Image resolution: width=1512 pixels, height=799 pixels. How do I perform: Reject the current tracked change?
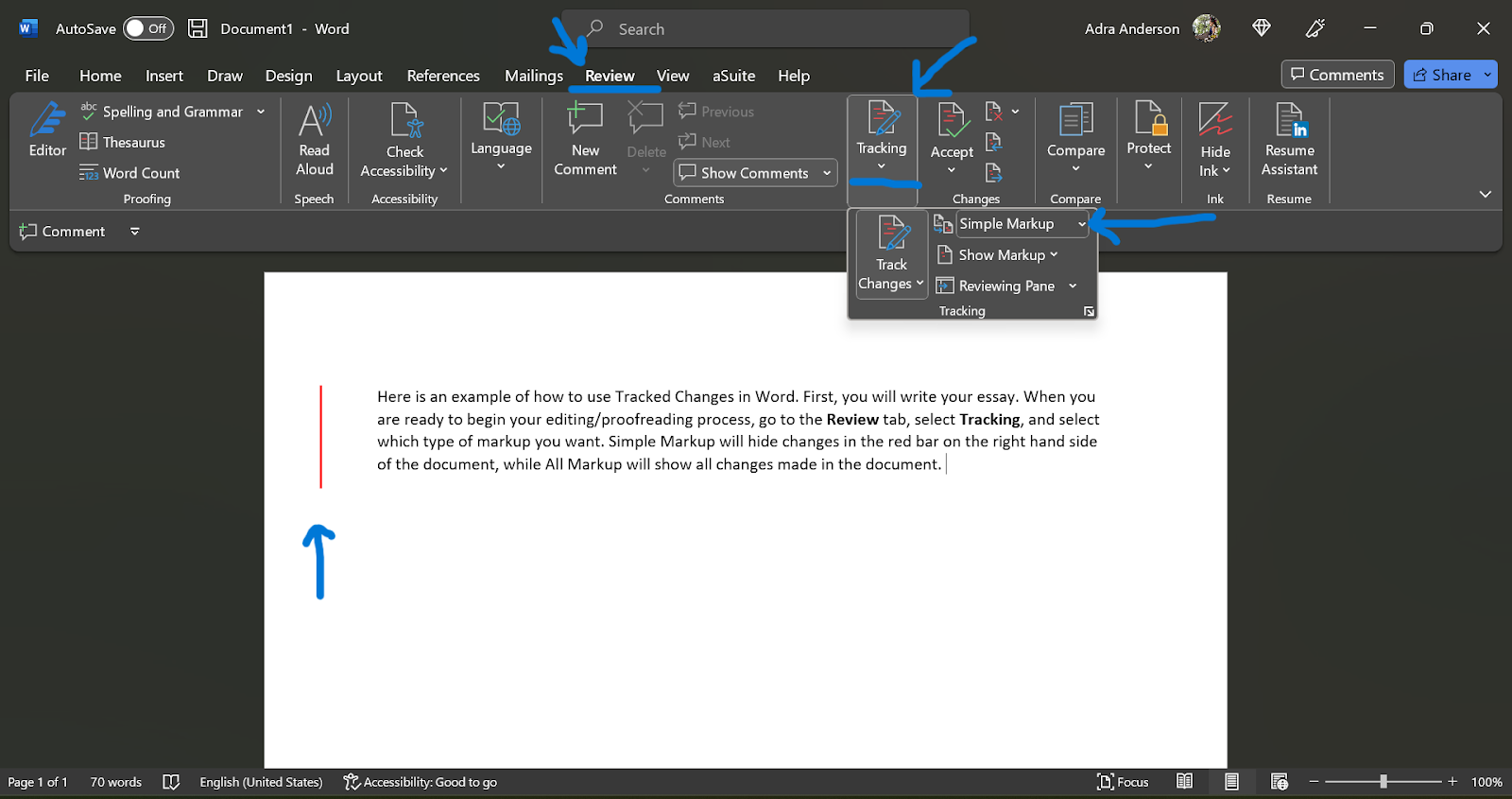[x=994, y=112]
